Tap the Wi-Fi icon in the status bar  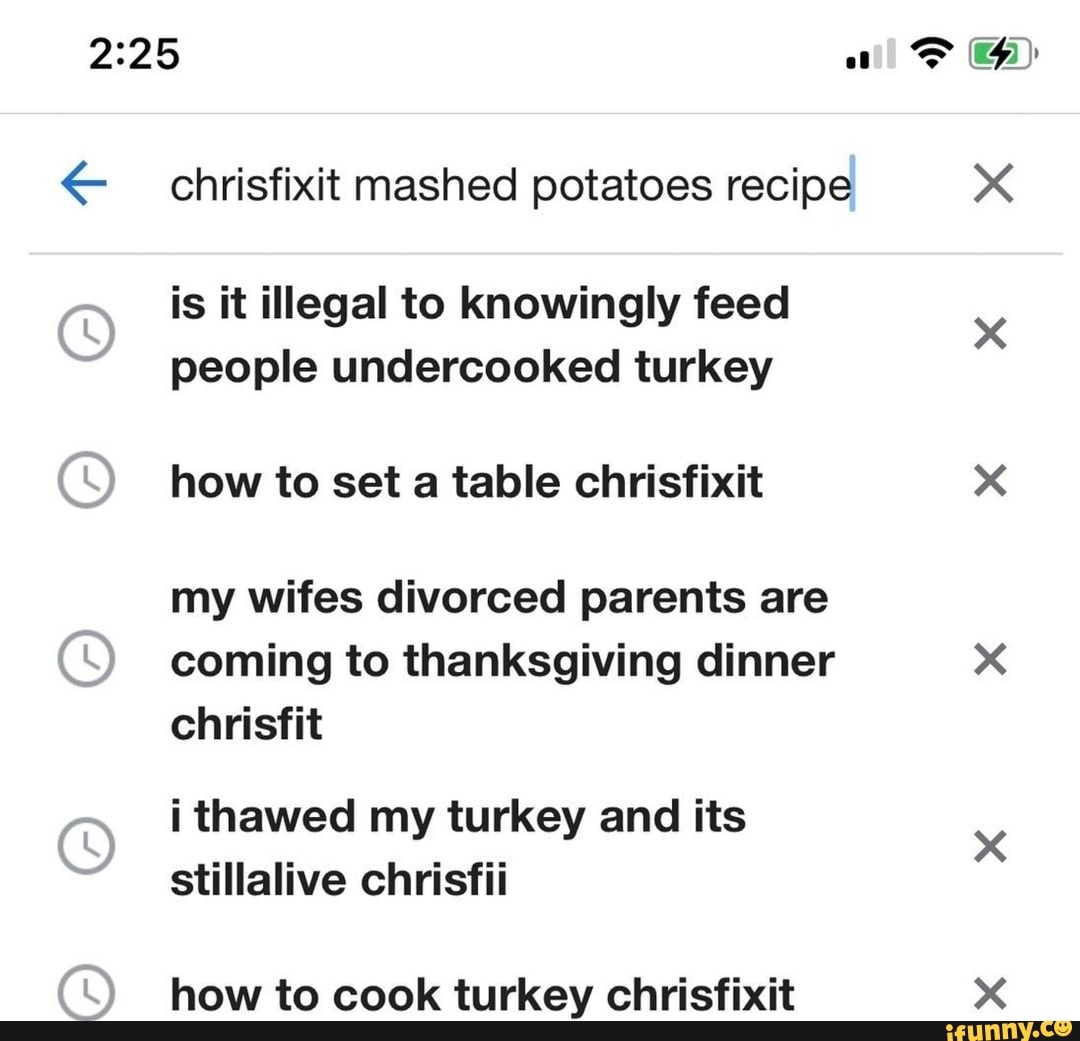tap(930, 55)
